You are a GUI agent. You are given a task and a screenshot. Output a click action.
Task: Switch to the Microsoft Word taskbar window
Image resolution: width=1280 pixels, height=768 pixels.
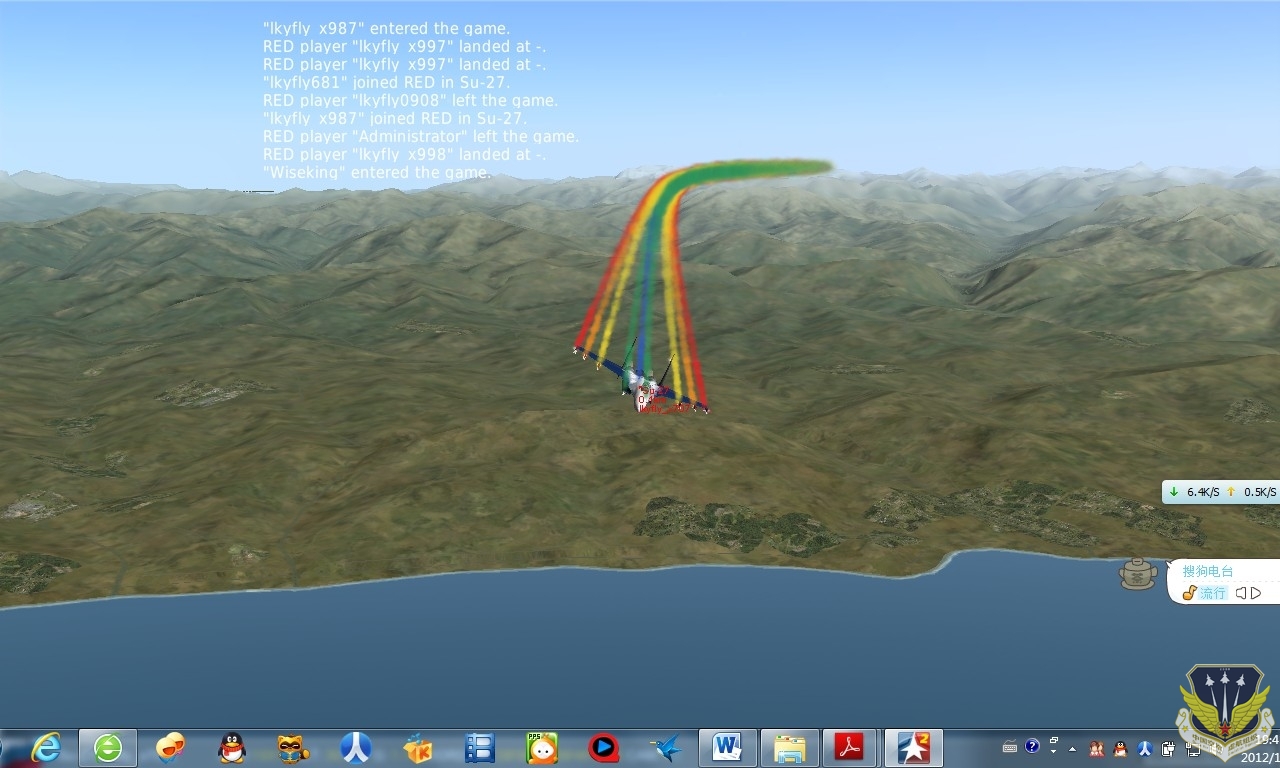coord(727,747)
